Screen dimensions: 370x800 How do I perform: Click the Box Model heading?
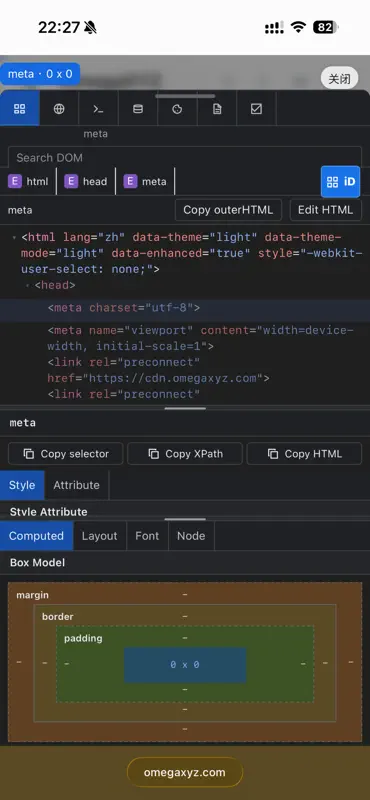37,562
